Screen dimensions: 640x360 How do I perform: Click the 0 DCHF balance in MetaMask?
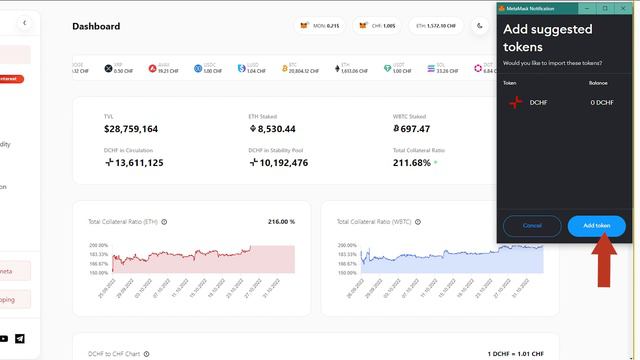point(602,102)
